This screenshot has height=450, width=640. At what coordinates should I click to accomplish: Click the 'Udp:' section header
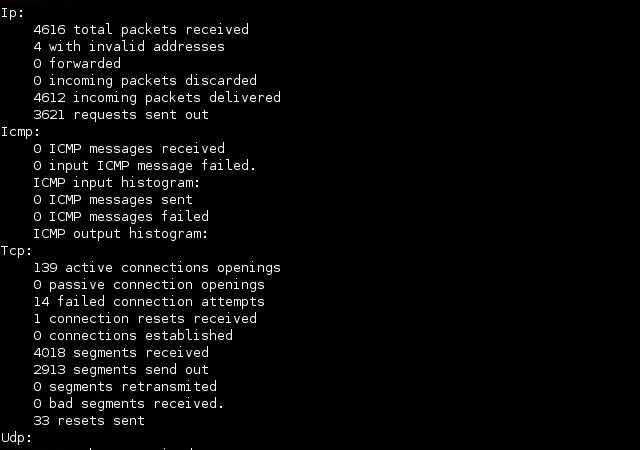pyautogui.click(x=16, y=438)
